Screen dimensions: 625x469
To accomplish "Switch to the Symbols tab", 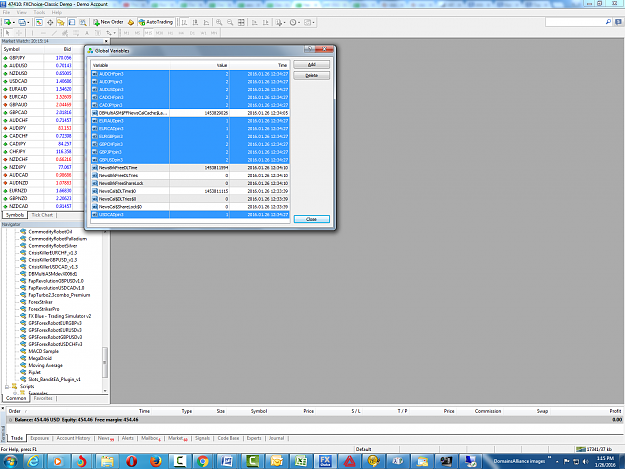I will point(15,215).
